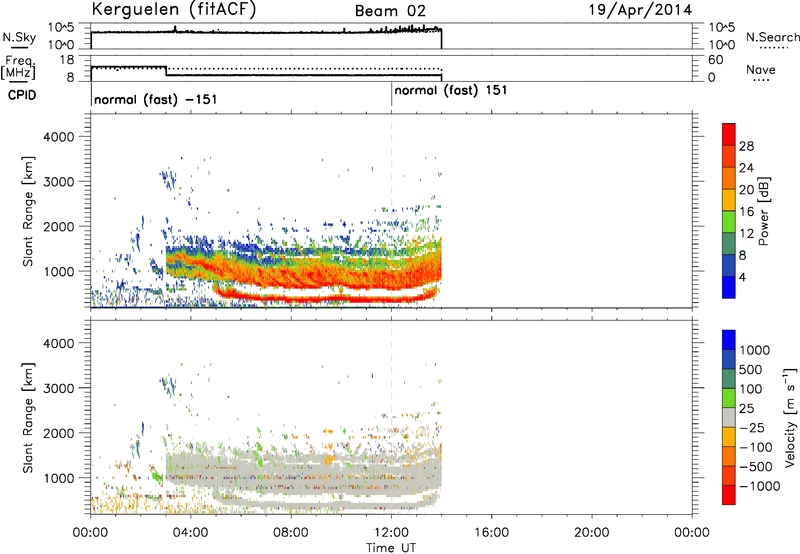Click the '24' power colorbar label
This screenshot has height=554, width=800.
click(746, 168)
